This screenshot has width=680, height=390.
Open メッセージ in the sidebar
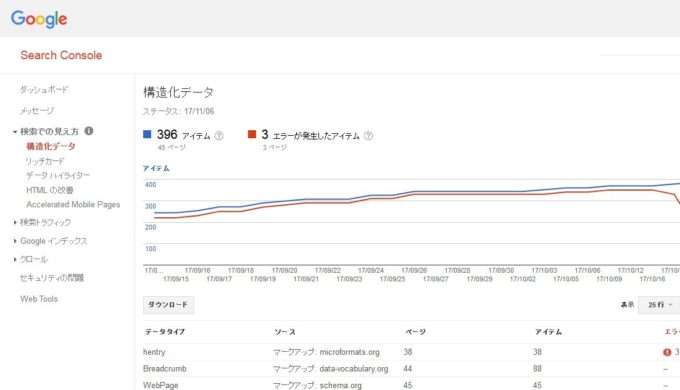[37, 111]
